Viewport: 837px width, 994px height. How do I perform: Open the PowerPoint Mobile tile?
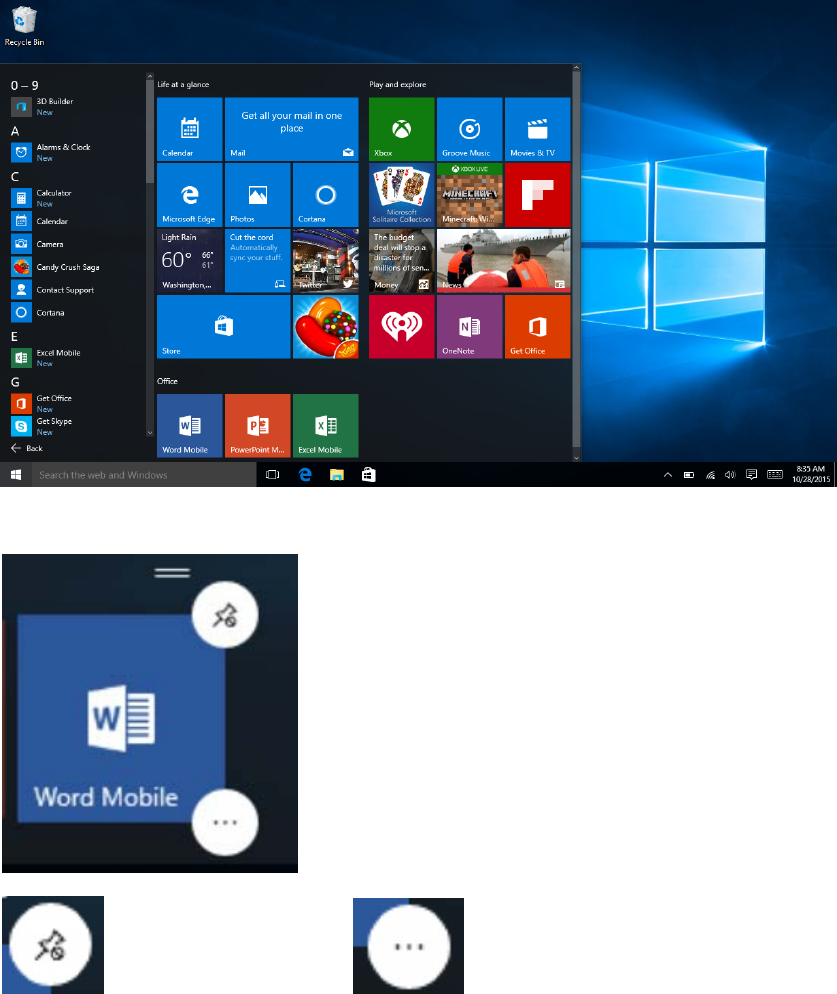[257, 425]
